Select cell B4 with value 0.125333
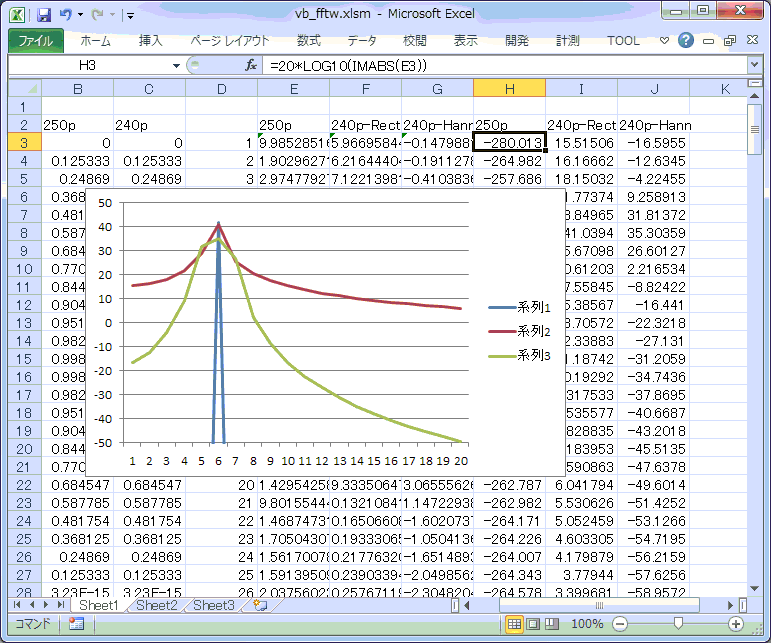Viewport: 771px width, 643px height. tap(78, 161)
